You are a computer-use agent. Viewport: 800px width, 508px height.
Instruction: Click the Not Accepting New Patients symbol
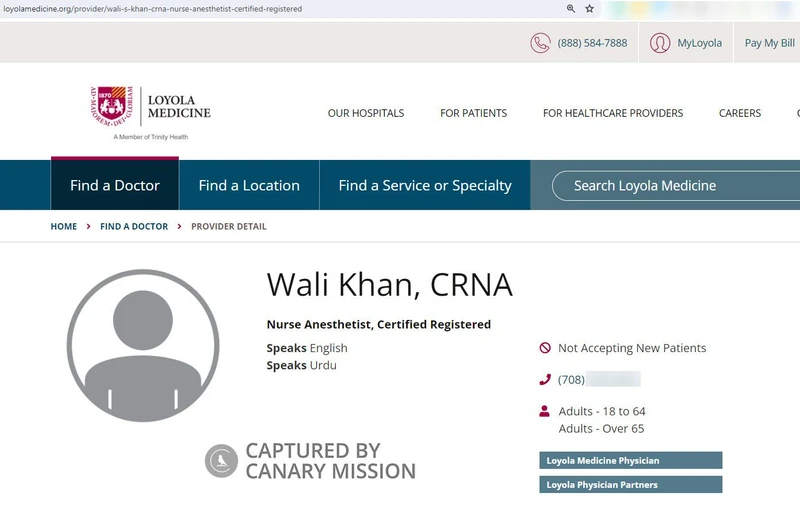545,348
